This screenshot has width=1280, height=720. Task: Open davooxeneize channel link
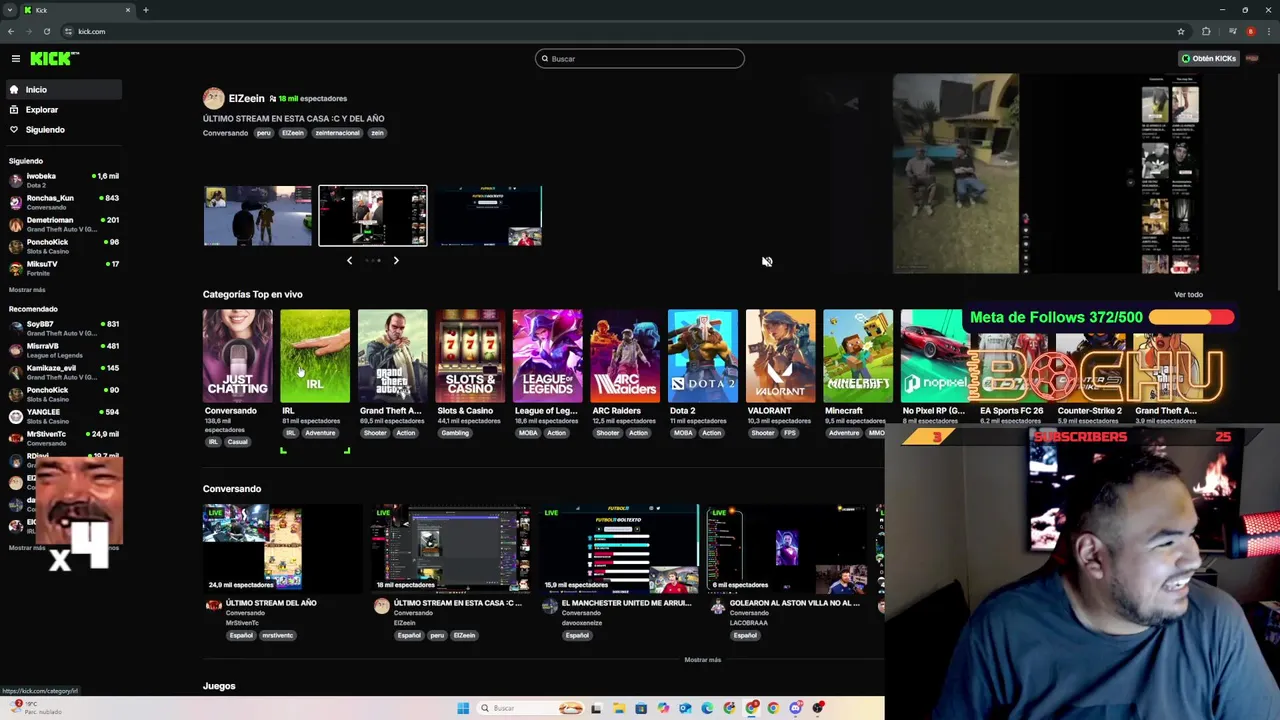click(x=582, y=623)
